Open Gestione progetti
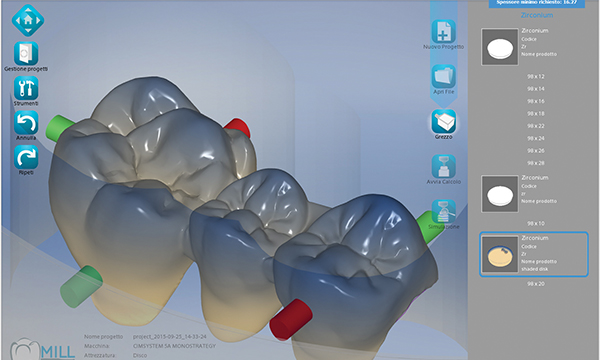Viewport: 600px width, 360px height. [x=26, y=54]
